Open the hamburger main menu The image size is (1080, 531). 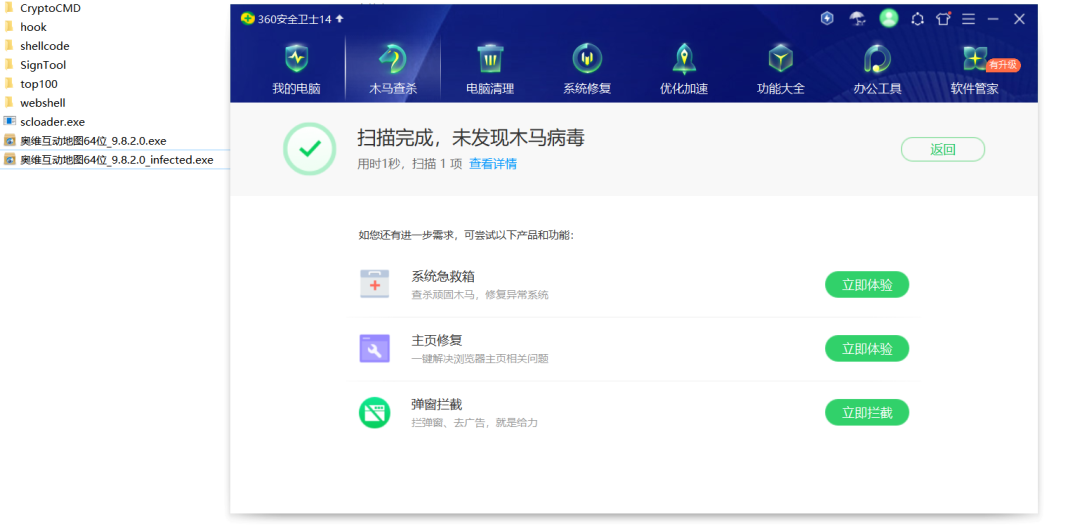tap(968, 19)
